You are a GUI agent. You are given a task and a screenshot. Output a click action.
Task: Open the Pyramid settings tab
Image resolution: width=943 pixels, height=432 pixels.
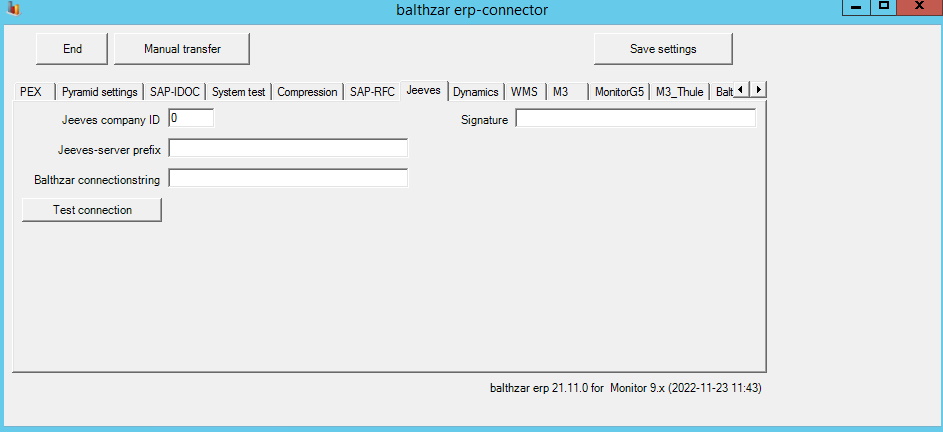click(x=100, y=92)
